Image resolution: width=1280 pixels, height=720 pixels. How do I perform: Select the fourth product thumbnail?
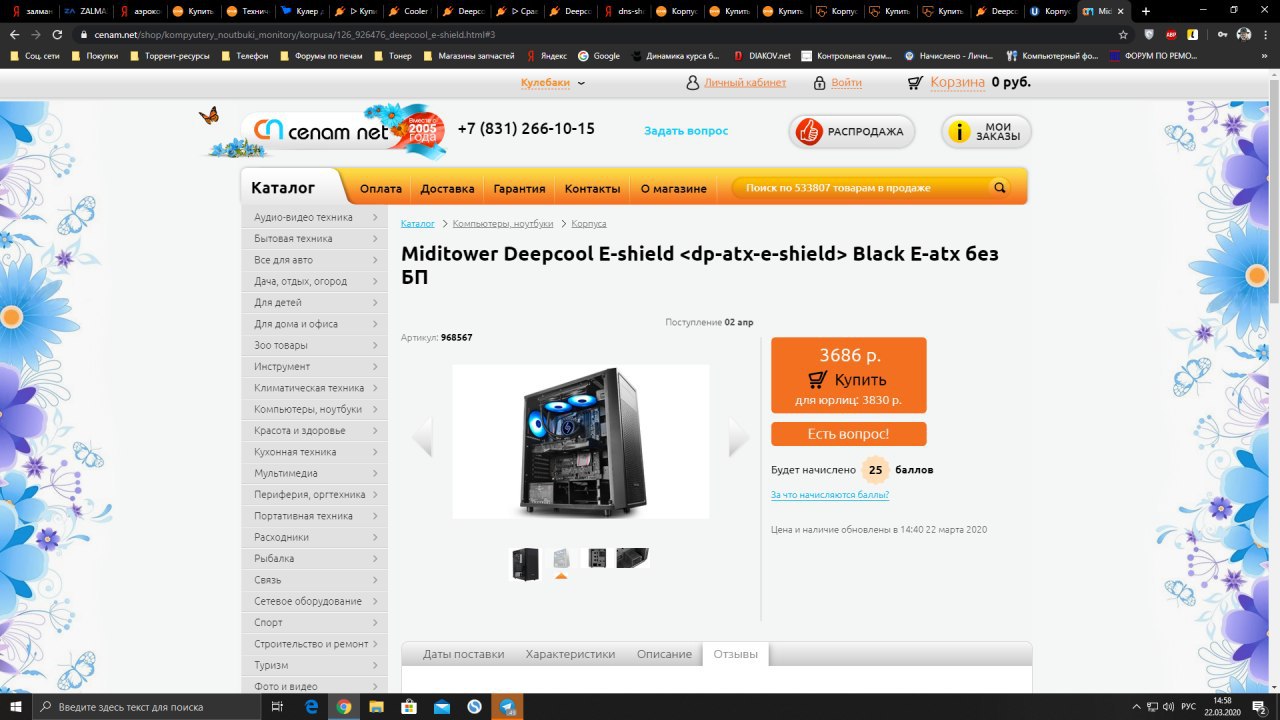(x=633, y=558)
